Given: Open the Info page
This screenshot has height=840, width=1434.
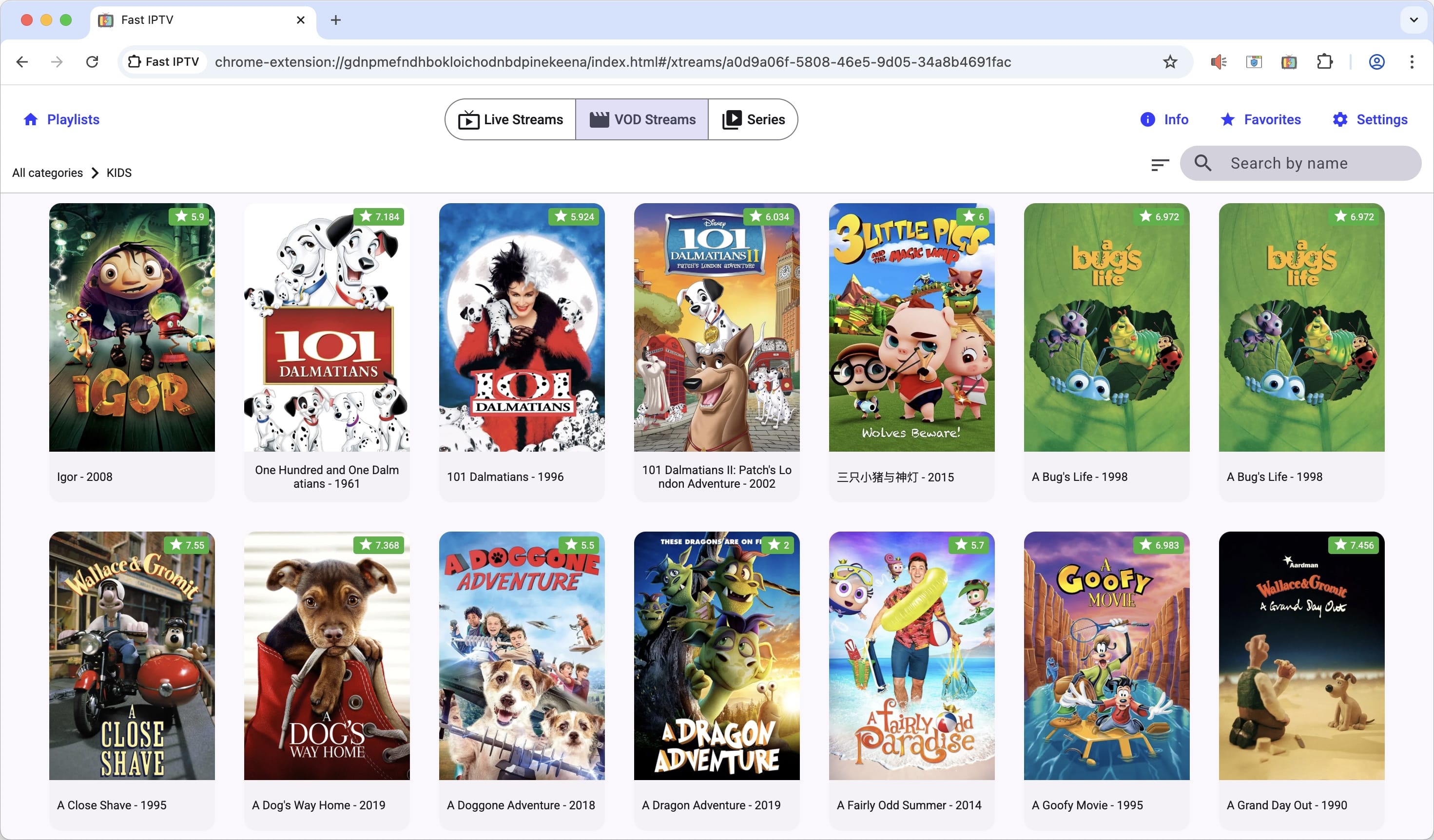Looking at the screenshot, I should 1164,119.
